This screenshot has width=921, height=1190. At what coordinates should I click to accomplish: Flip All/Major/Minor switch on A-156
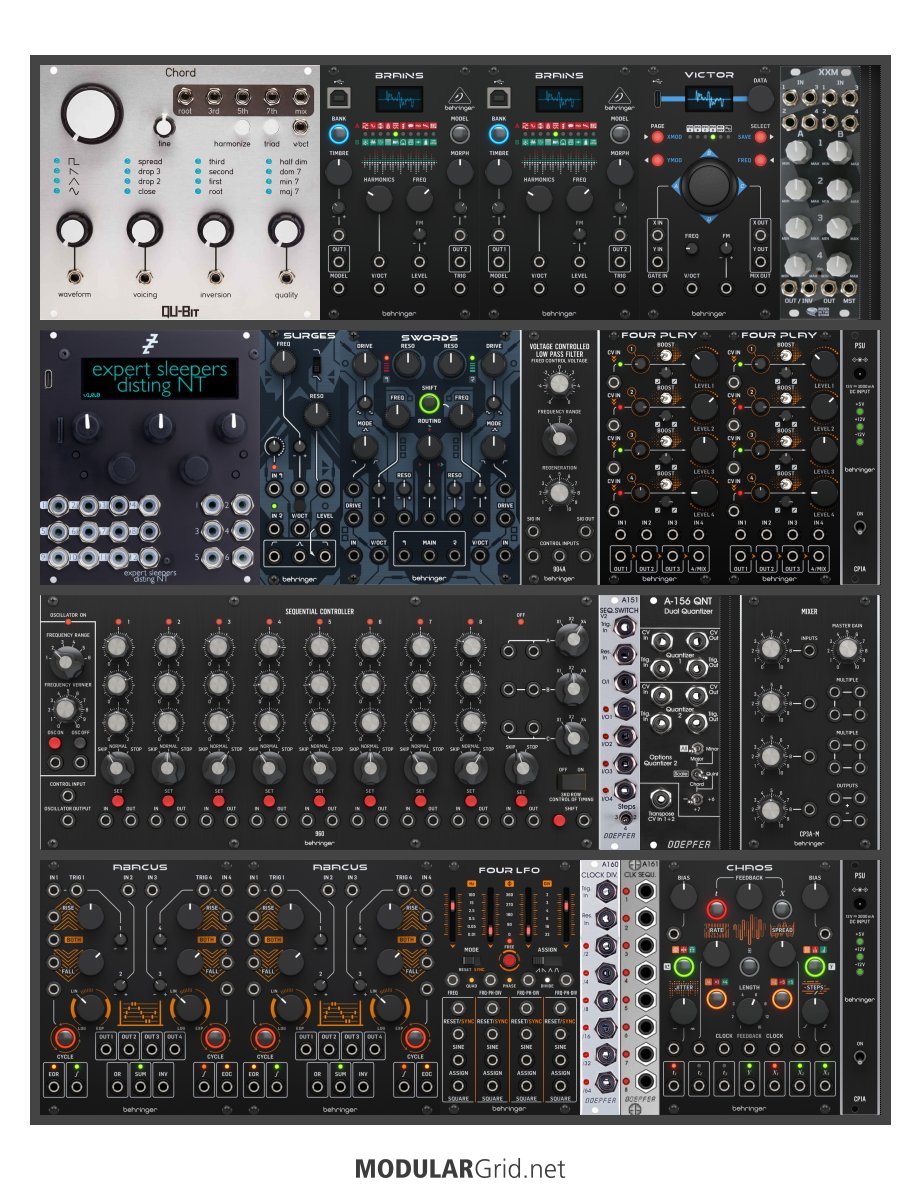point(696,750)
